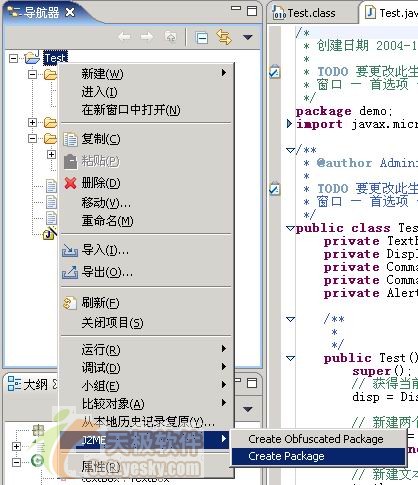Screen dimensions: 418x485
Task: Choose 导入(I)... menu entry
Action: [x=146, y=250]
